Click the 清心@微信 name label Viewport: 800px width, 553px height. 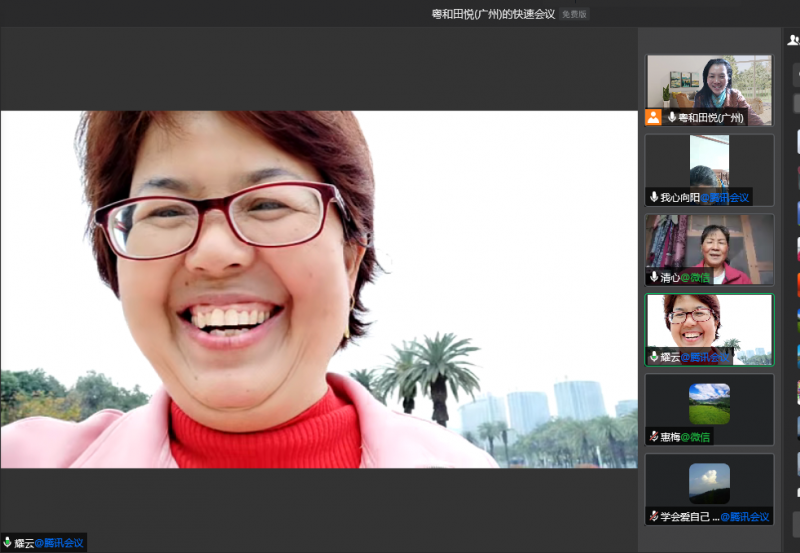coord(685,277)
